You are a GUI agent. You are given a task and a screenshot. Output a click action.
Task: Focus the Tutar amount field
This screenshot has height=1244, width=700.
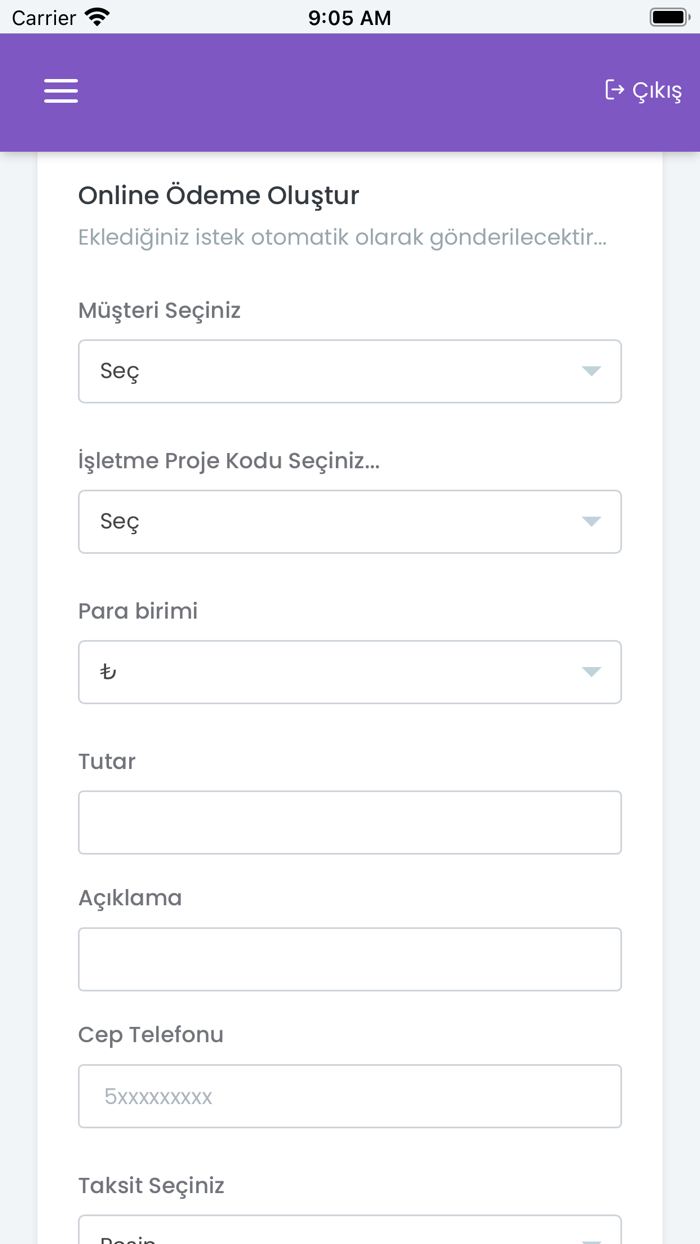point(349,822)
